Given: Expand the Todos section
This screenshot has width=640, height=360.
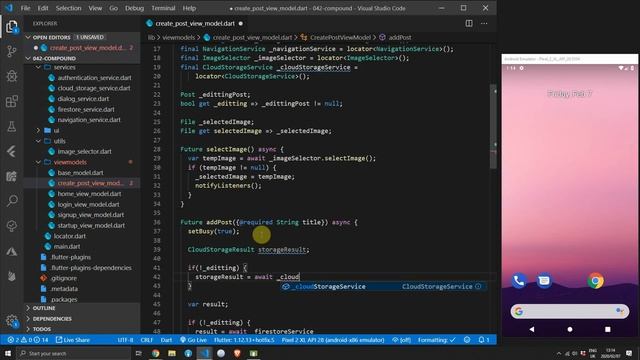Looking at the screenshot, I should (42, 329).
